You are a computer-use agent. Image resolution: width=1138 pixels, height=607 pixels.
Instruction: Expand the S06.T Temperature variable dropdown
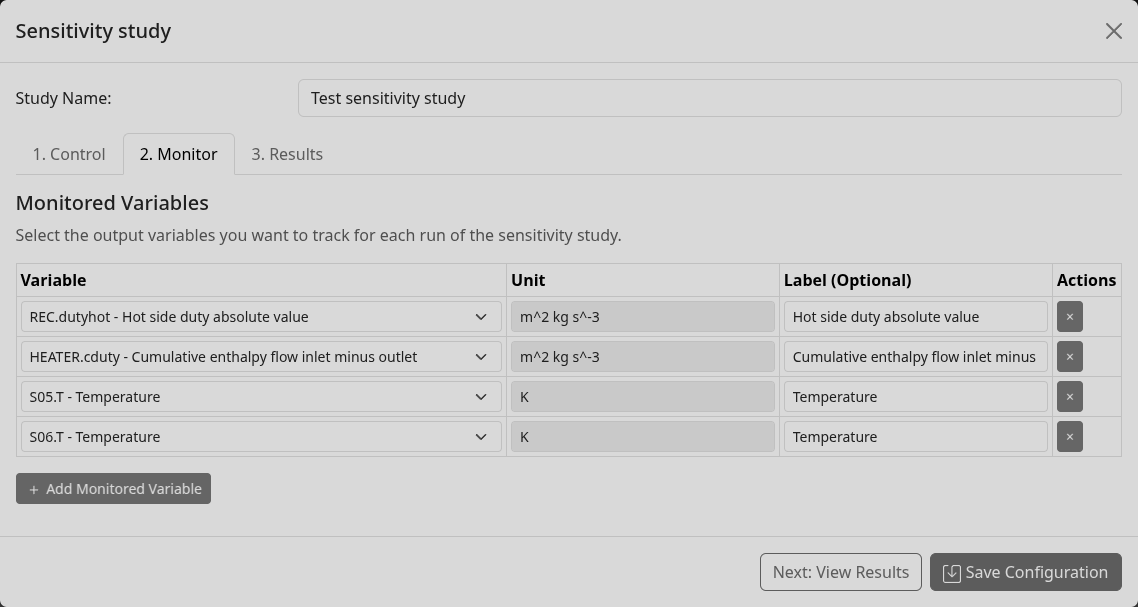(x=260, y=437)
